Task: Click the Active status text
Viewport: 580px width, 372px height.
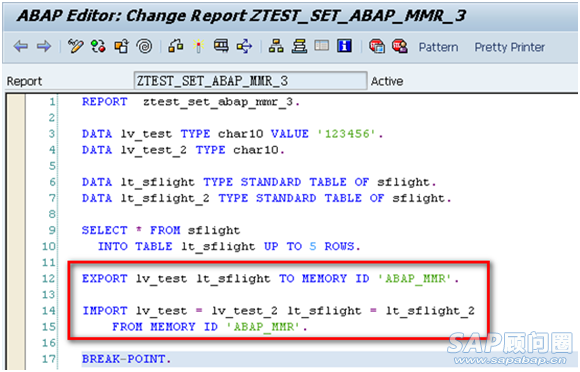Action: (387, 81)
